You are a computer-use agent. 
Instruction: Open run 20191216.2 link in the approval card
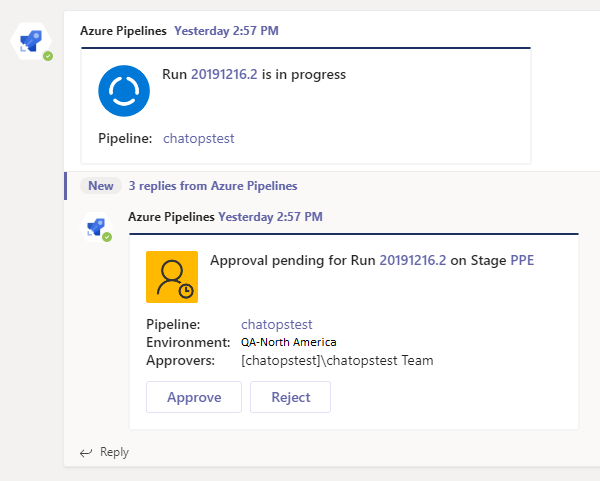412,261
